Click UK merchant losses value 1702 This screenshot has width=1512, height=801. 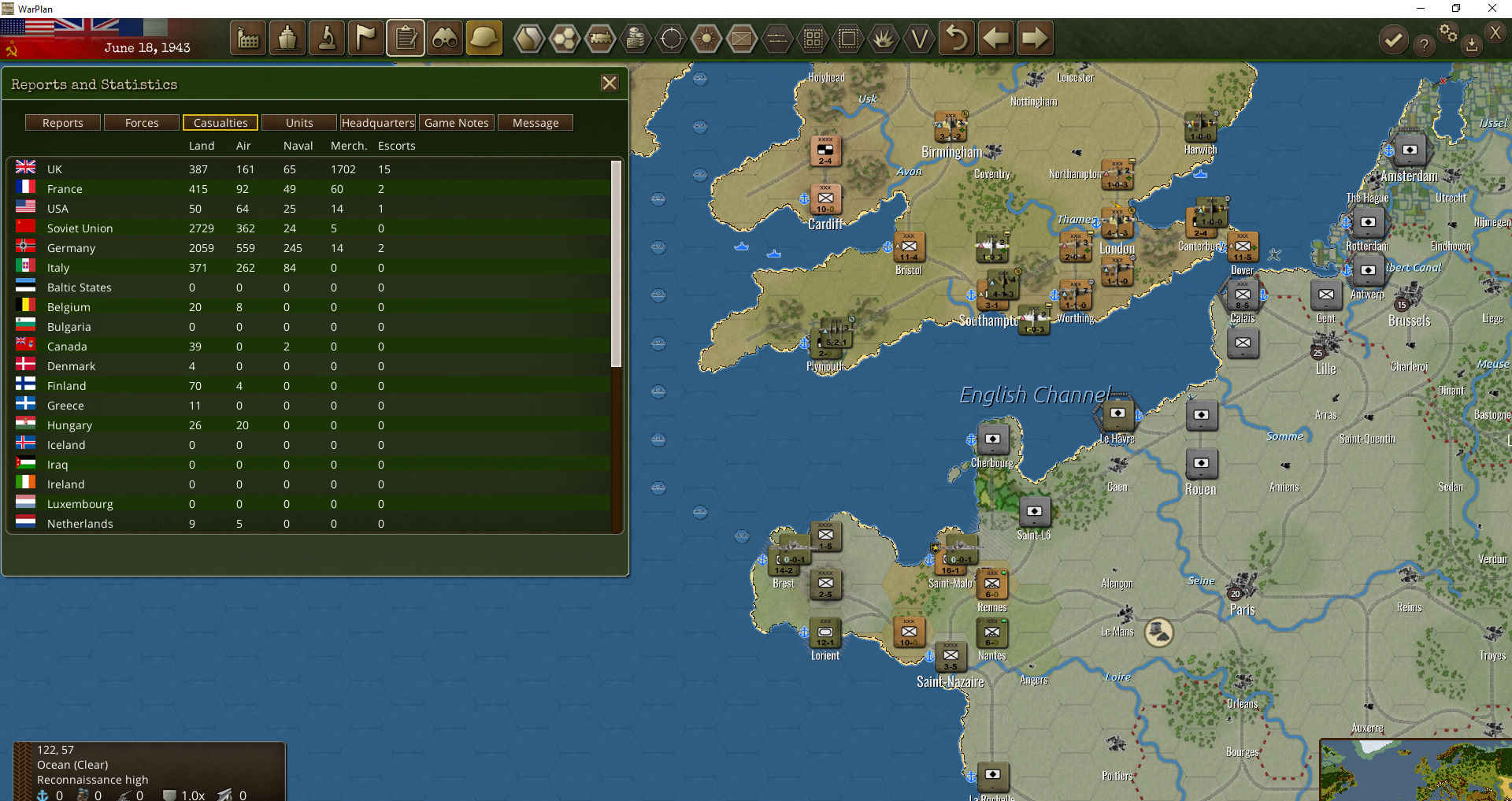point(343,169)
